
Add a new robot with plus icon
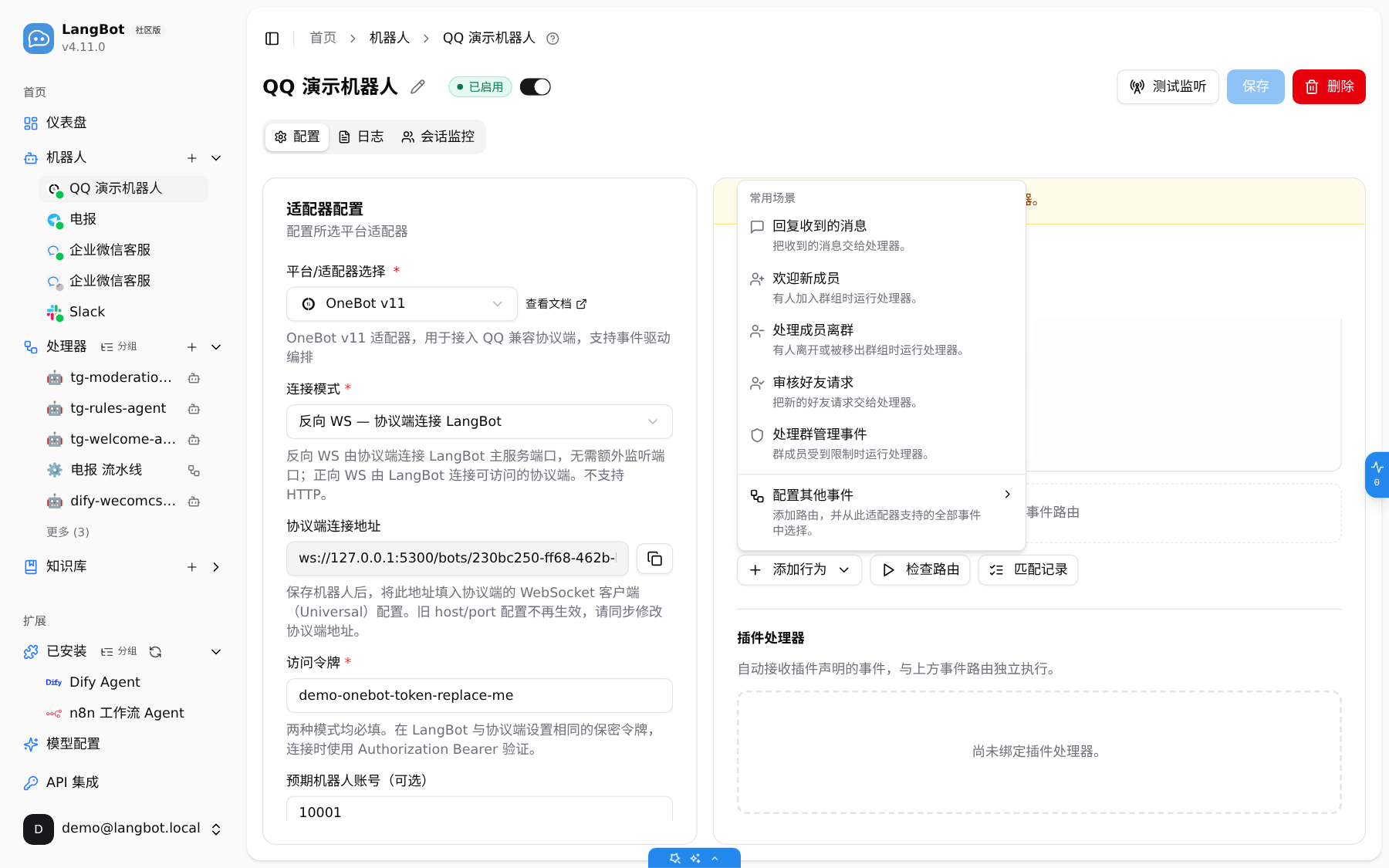click(191, 158)
